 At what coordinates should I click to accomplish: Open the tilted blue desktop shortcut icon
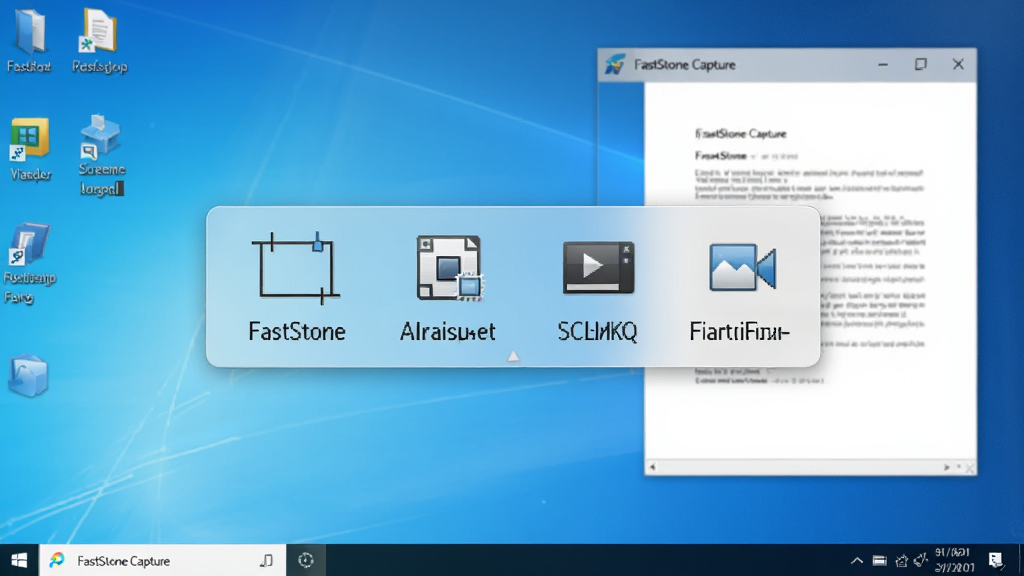[x=29, y=245]
